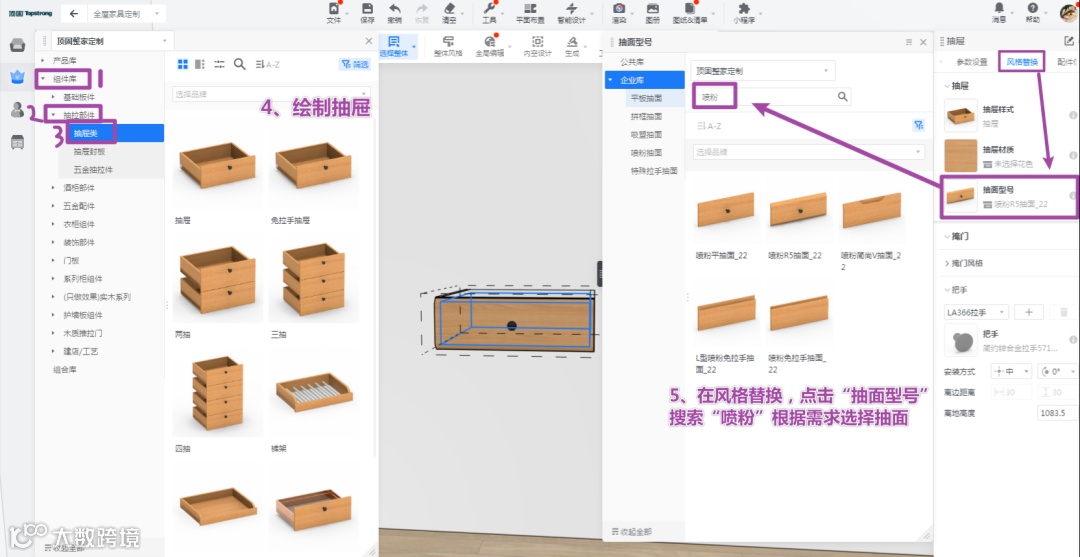Select 抽屉封板 tree item

click(x=90, y=151)
